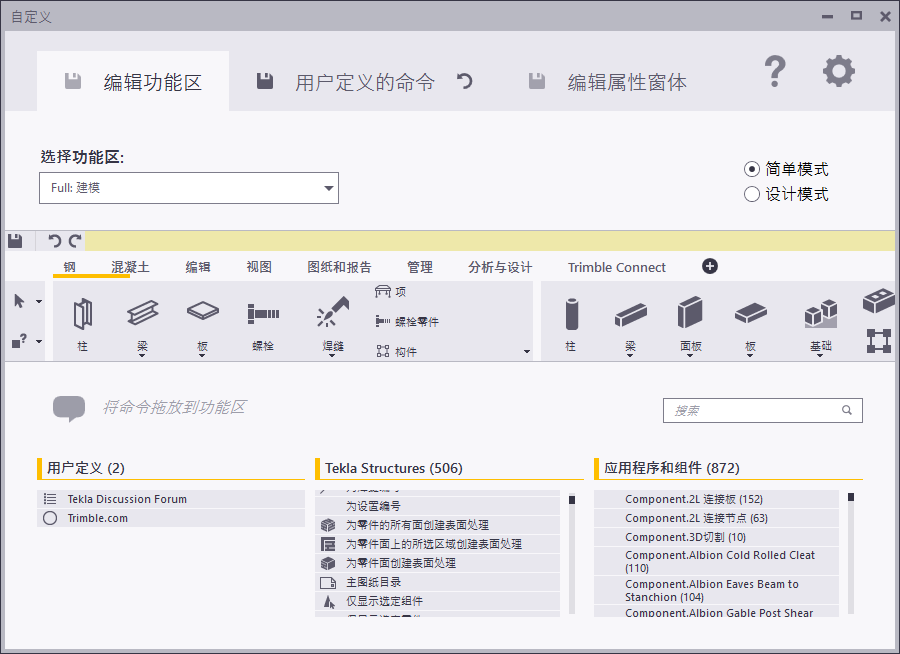Open settings with the gear icon

(x=838, y=71)
